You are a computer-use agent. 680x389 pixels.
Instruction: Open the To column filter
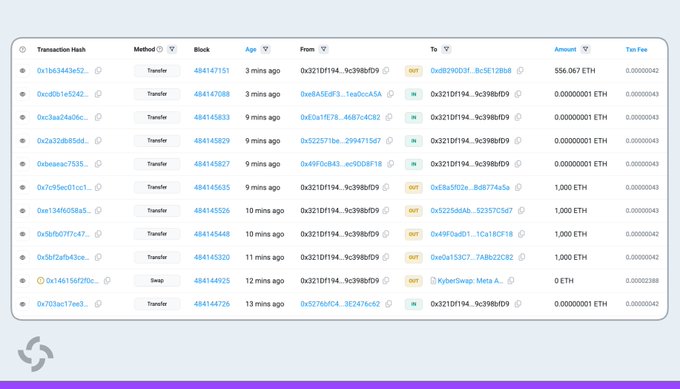pos(446,49)
